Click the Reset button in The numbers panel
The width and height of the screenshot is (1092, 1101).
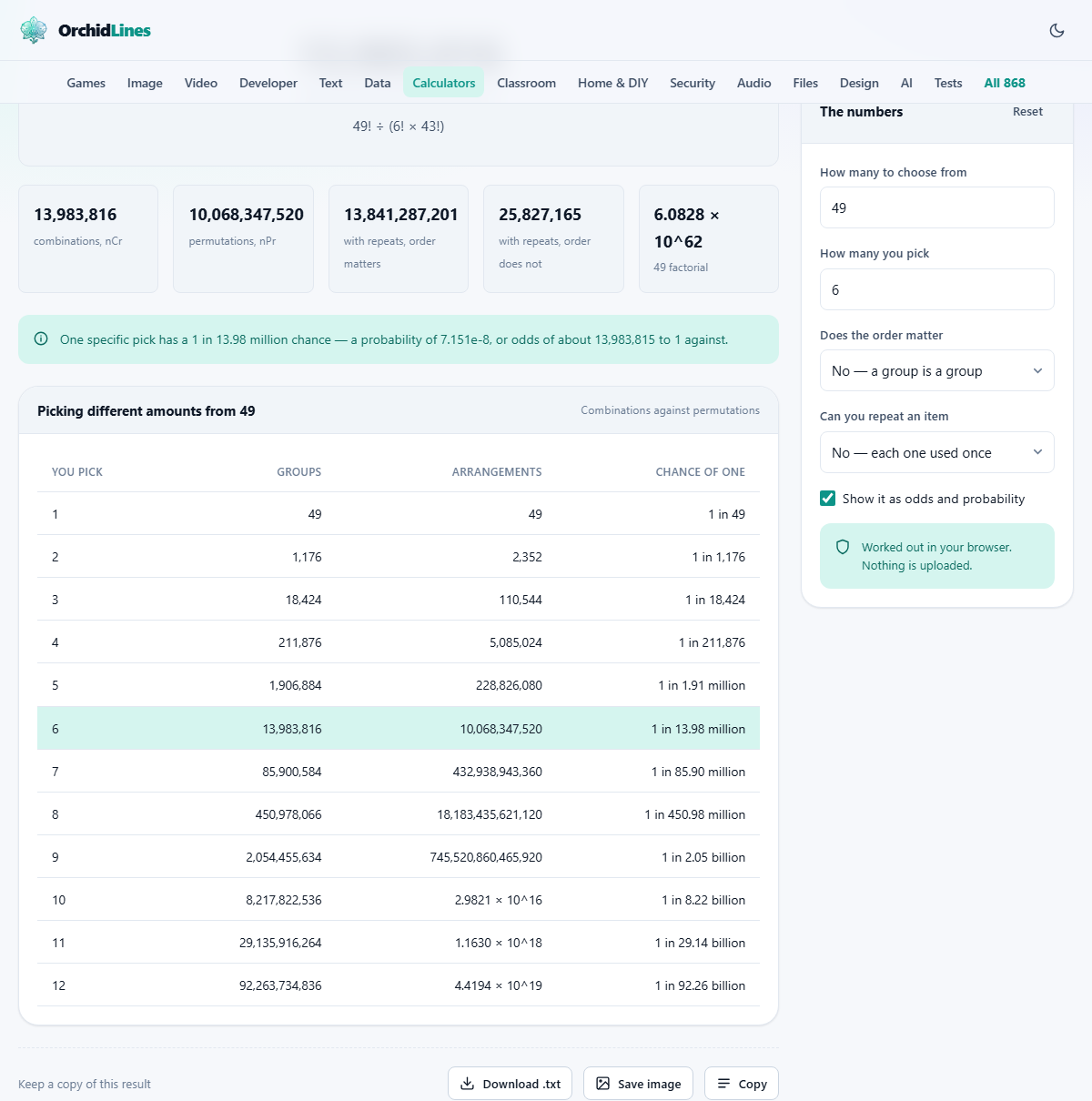click(x=1027, y=111)
